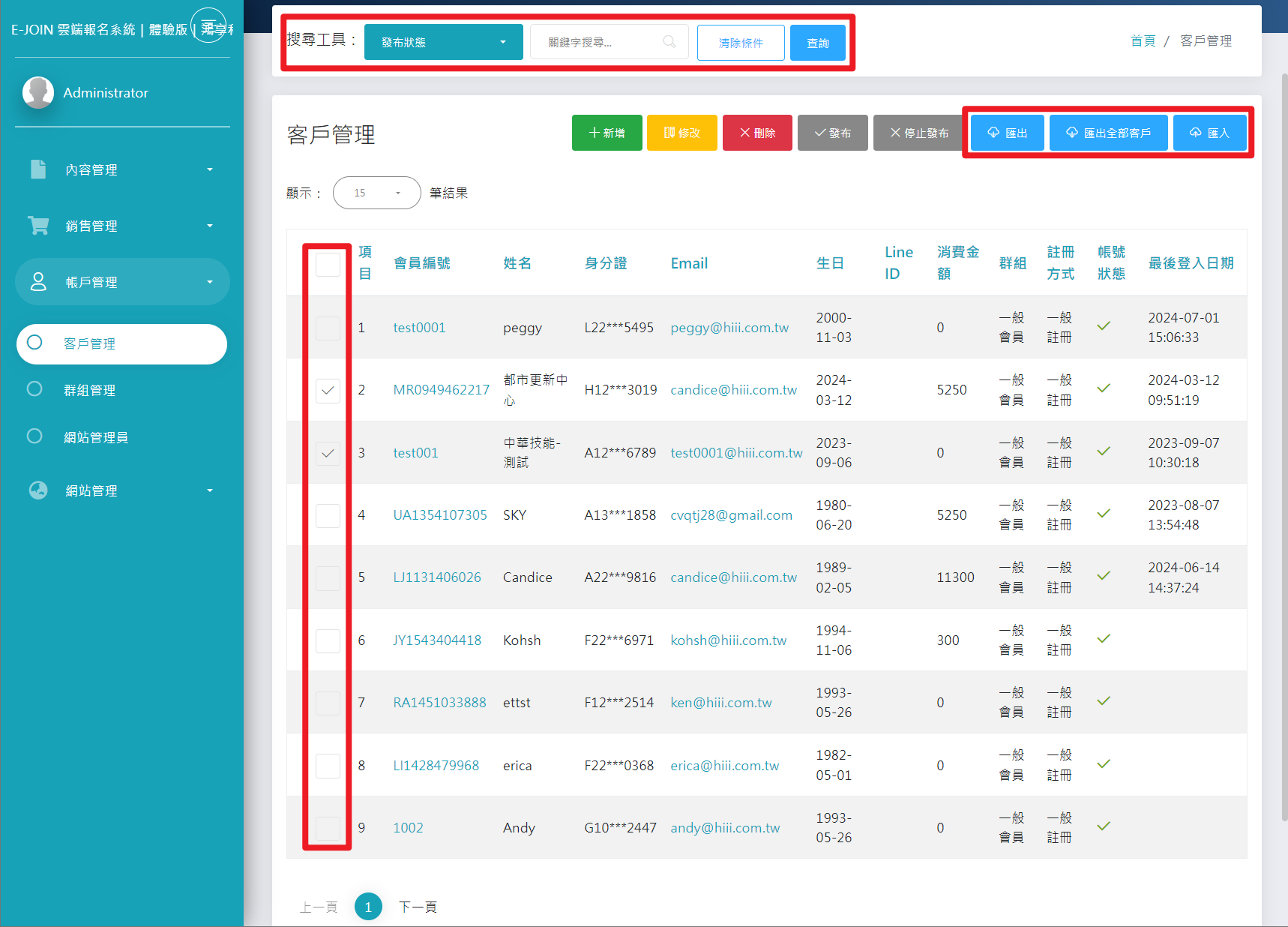Image resolution: width=1288 pixels, height=927 pixels.
Task: Open 網站管理員 in the sidebar
Action: pyautogui.click(x=95, y=437)
